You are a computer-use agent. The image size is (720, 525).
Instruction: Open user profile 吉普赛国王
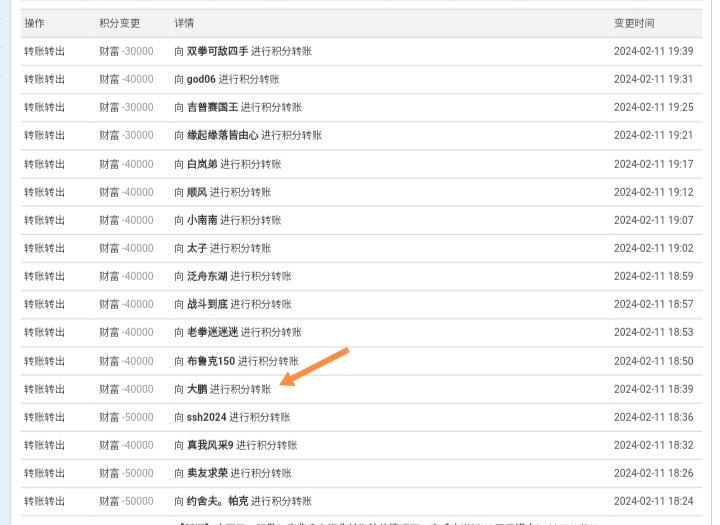[213, 107]
